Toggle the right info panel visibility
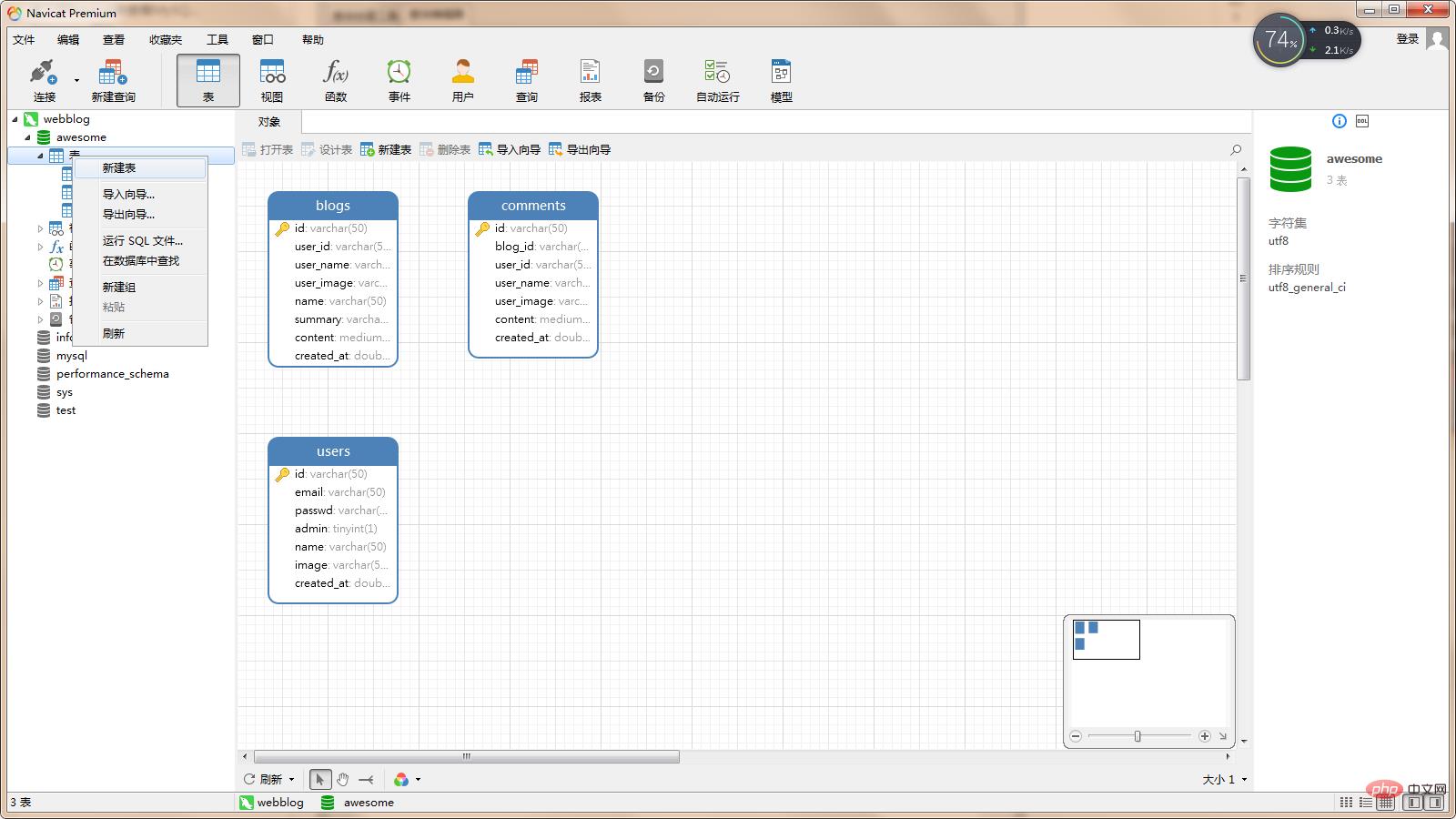Screen dimensions: 1456x819 [1435, 803]
